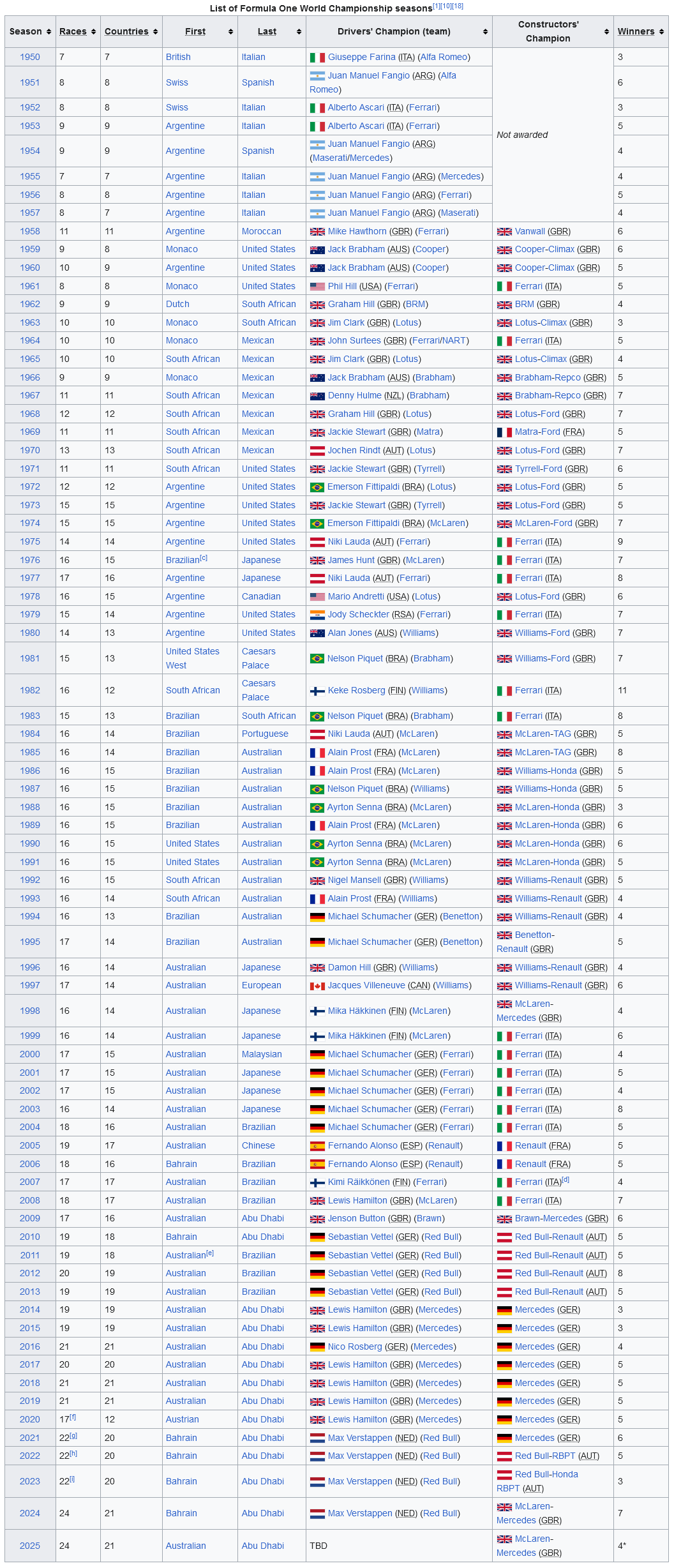Screen dimensions: 674x1568
Task: Open Giuseppe Farina driver page
Action: tap(362, 57)
